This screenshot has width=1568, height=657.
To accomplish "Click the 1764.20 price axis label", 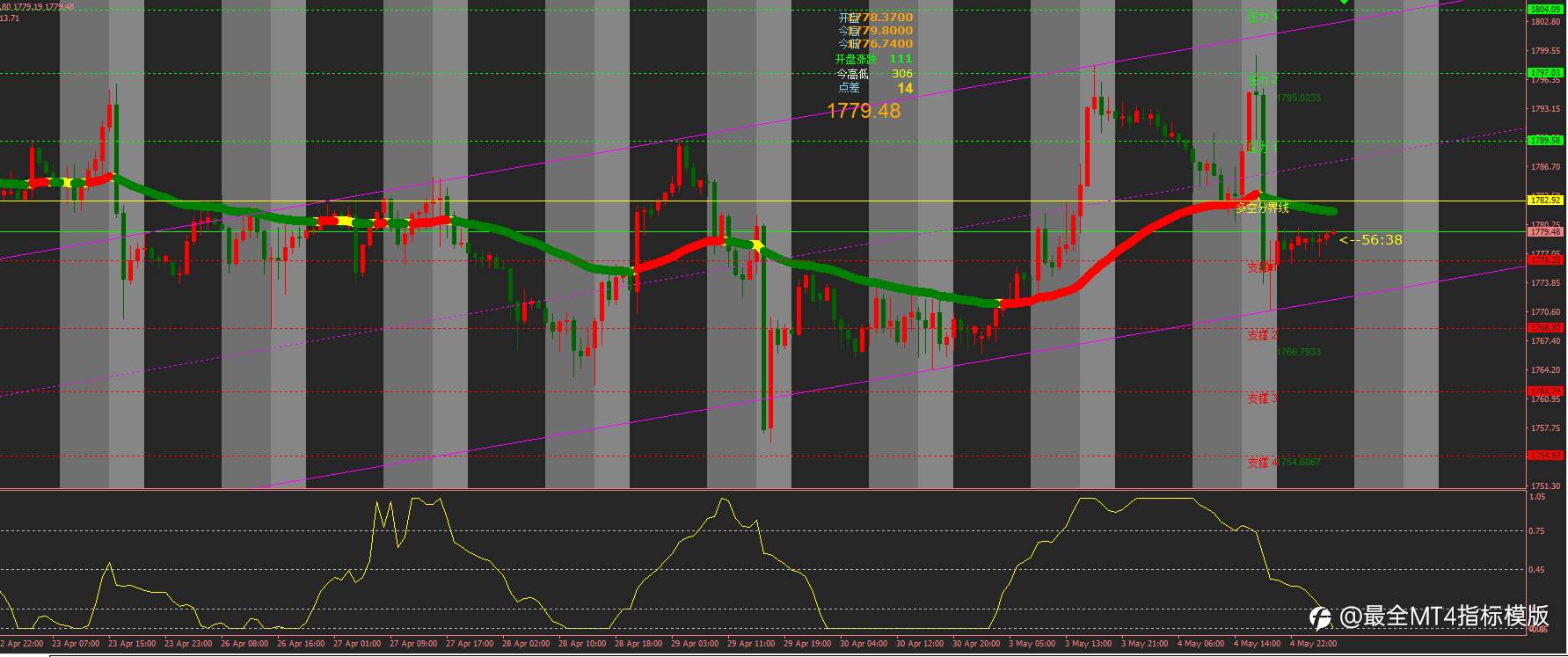I will pyautogui.click(x=1545, y=370).
